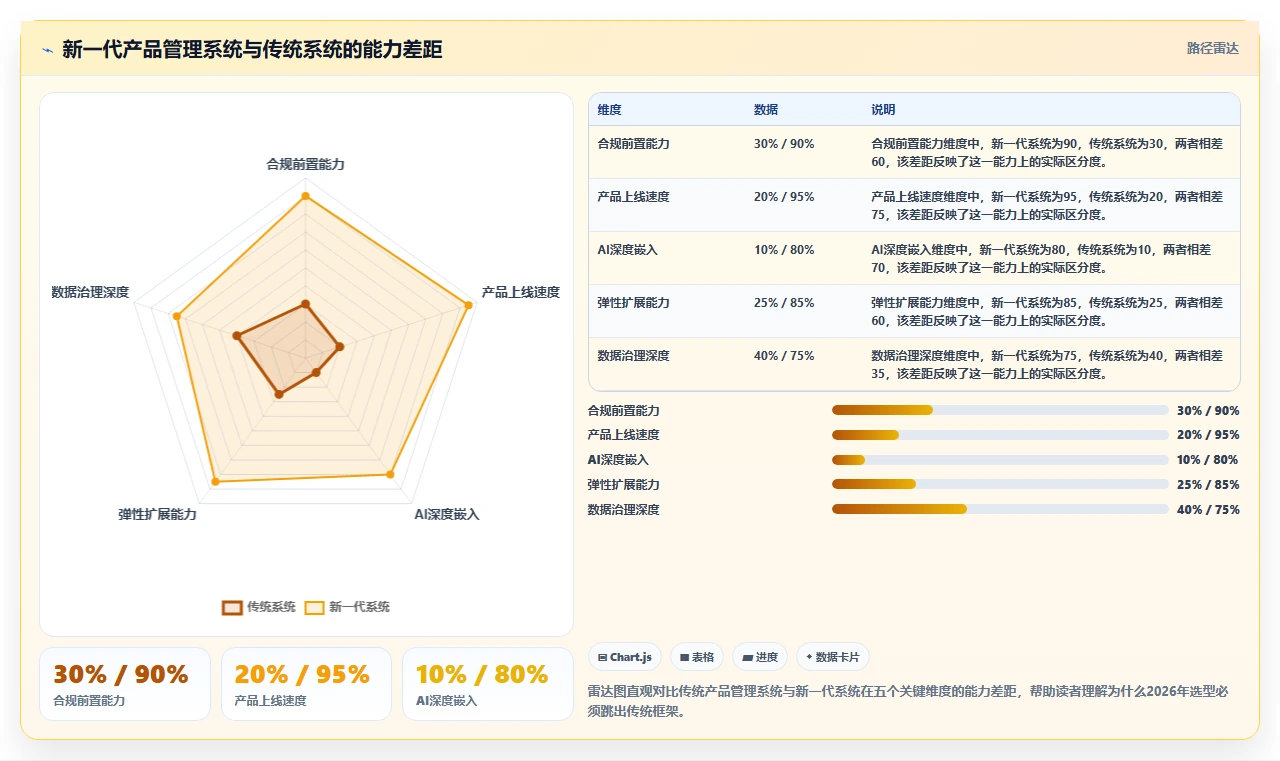Select the 数据 column header
Viewport: 1280px width, 761px height.
coord(766,110)
